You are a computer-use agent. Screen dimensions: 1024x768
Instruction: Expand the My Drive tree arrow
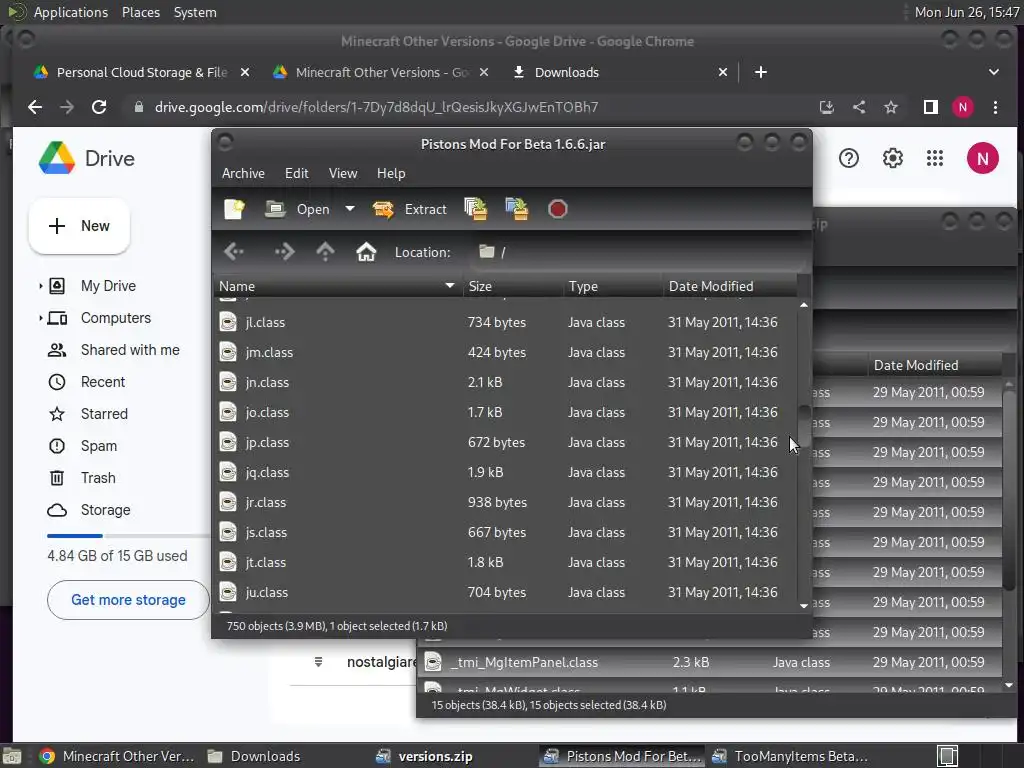40,286
